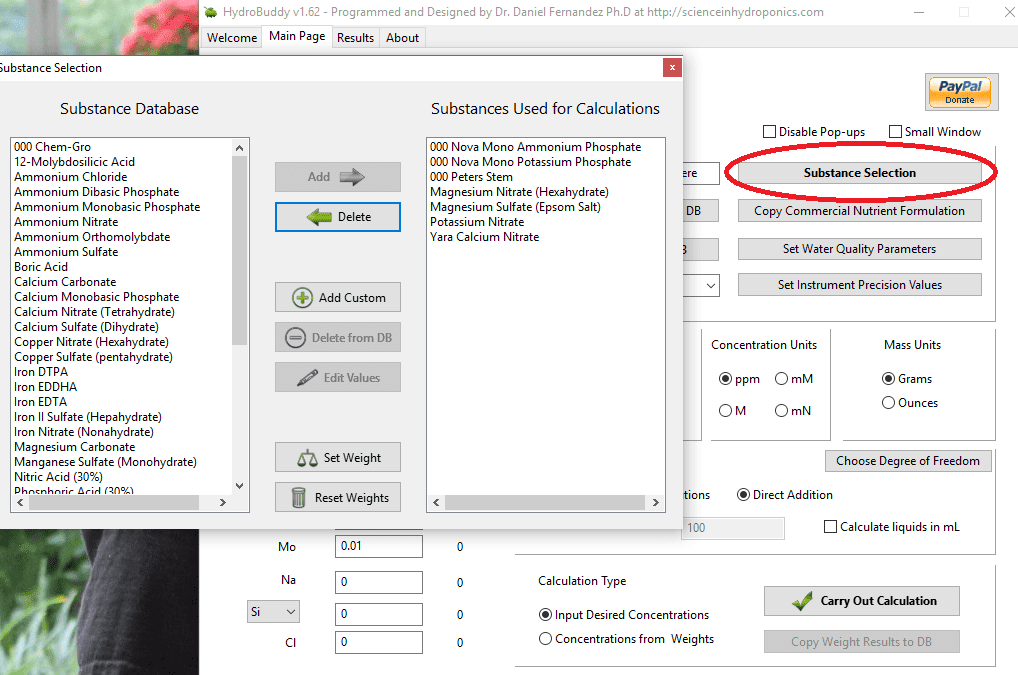Click the Add Custom plus icon
Screen dimensions: 1018x675
tap(302, 298)
